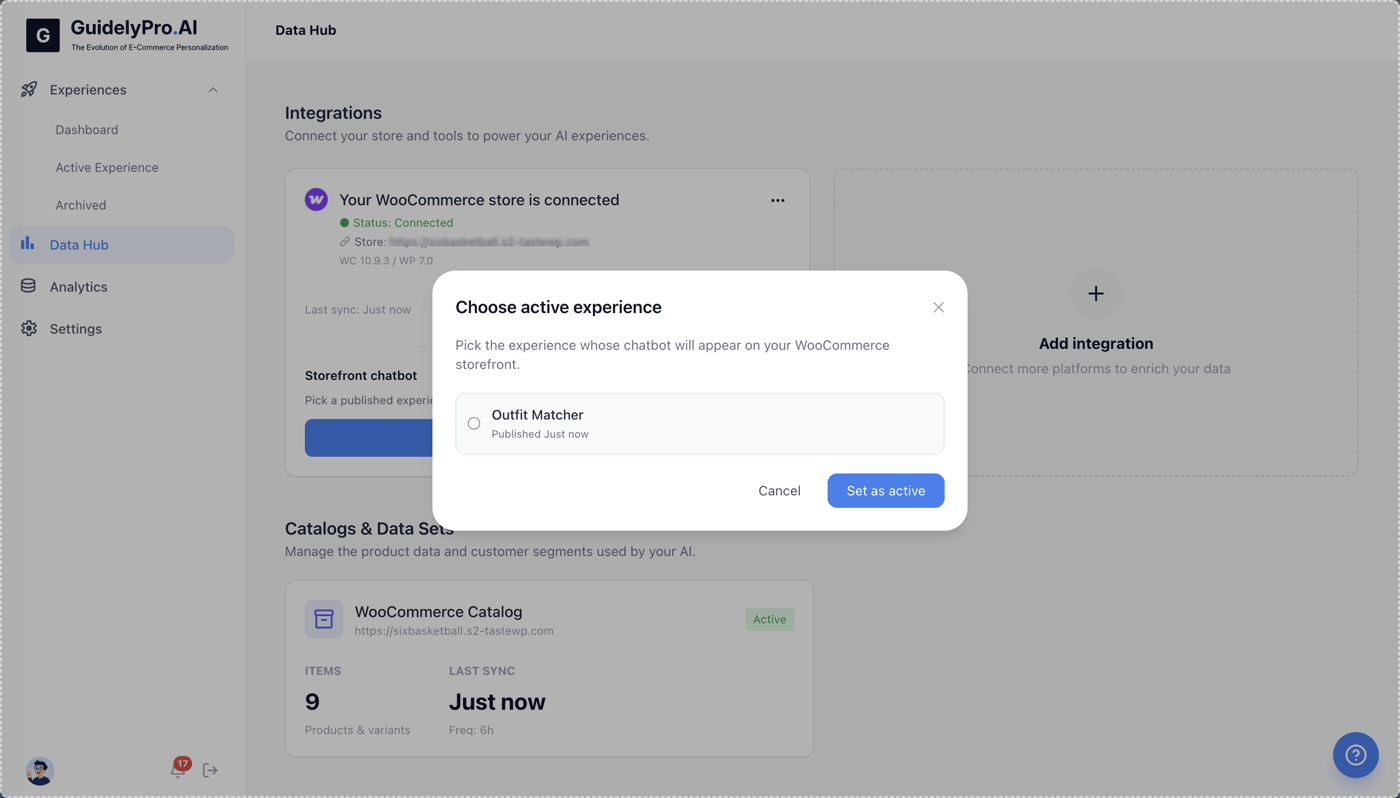
Task: Close the Choose active experience dialog
Action: (938, 307)
